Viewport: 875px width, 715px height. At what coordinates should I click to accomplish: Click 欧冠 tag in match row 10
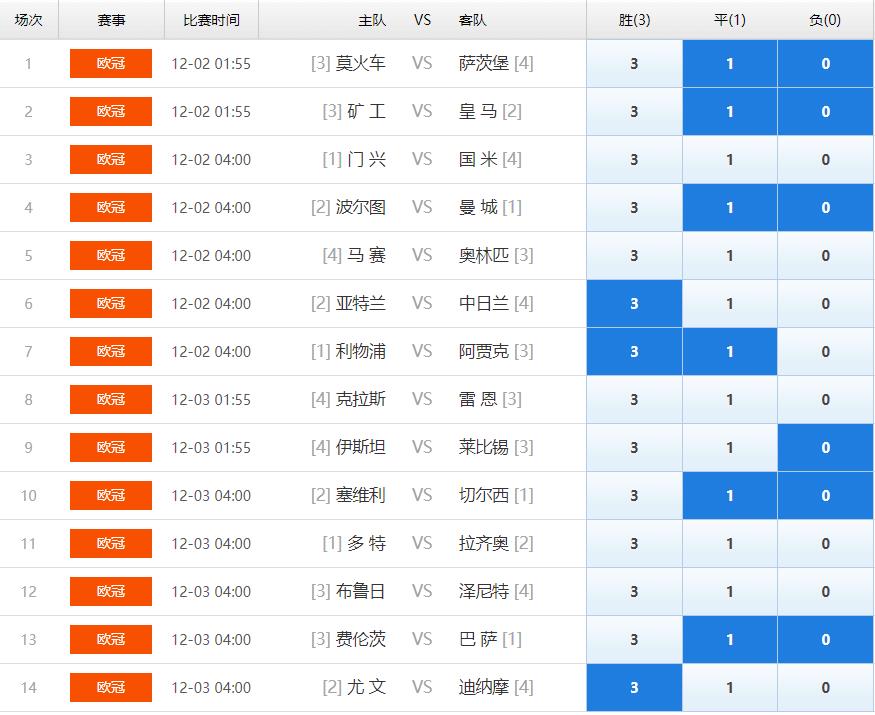[111, 495]
